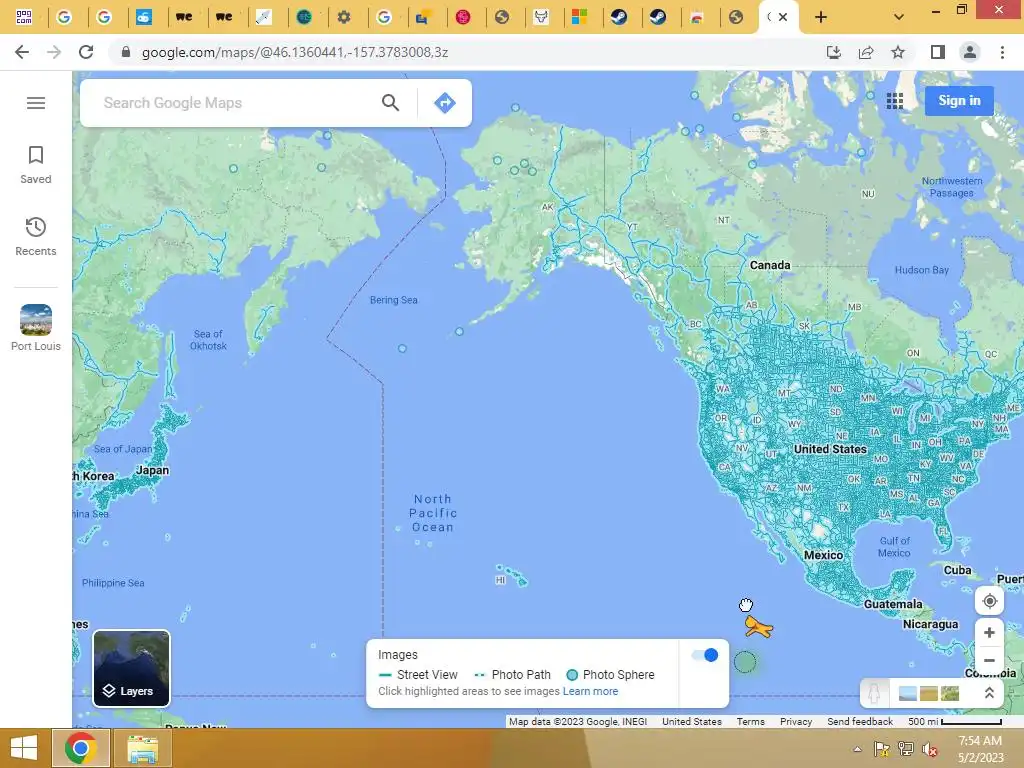
Task: Open the Windows Start button
Action: click(x=24, y=748)
